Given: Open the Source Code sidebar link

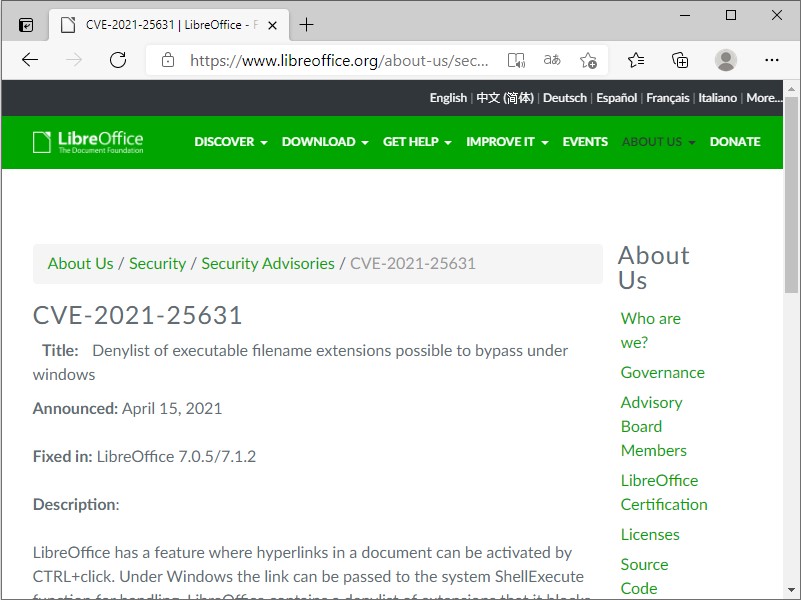Looking at the screenshot, I should [x=644, y=576].
